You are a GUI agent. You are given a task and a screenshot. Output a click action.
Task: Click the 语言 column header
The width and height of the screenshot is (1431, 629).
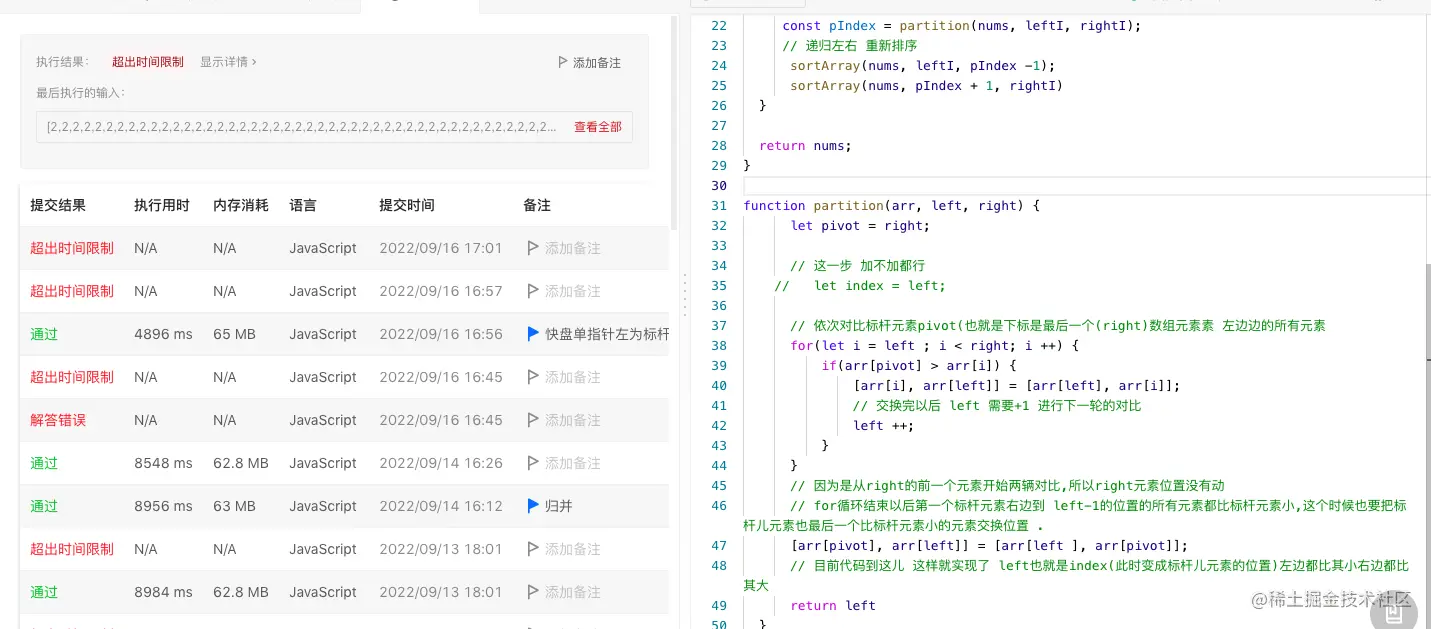(303, 205)
